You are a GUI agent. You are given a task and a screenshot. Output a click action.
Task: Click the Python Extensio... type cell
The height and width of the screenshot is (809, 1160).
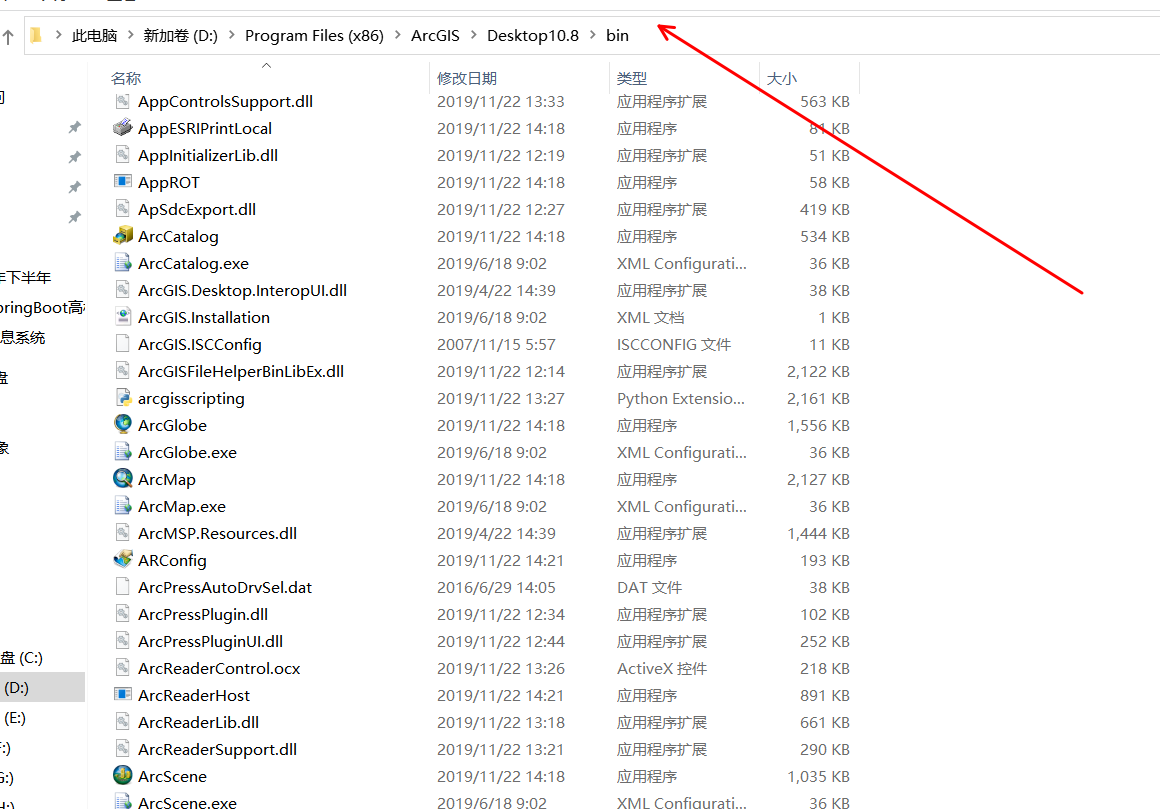pos(681,398)
